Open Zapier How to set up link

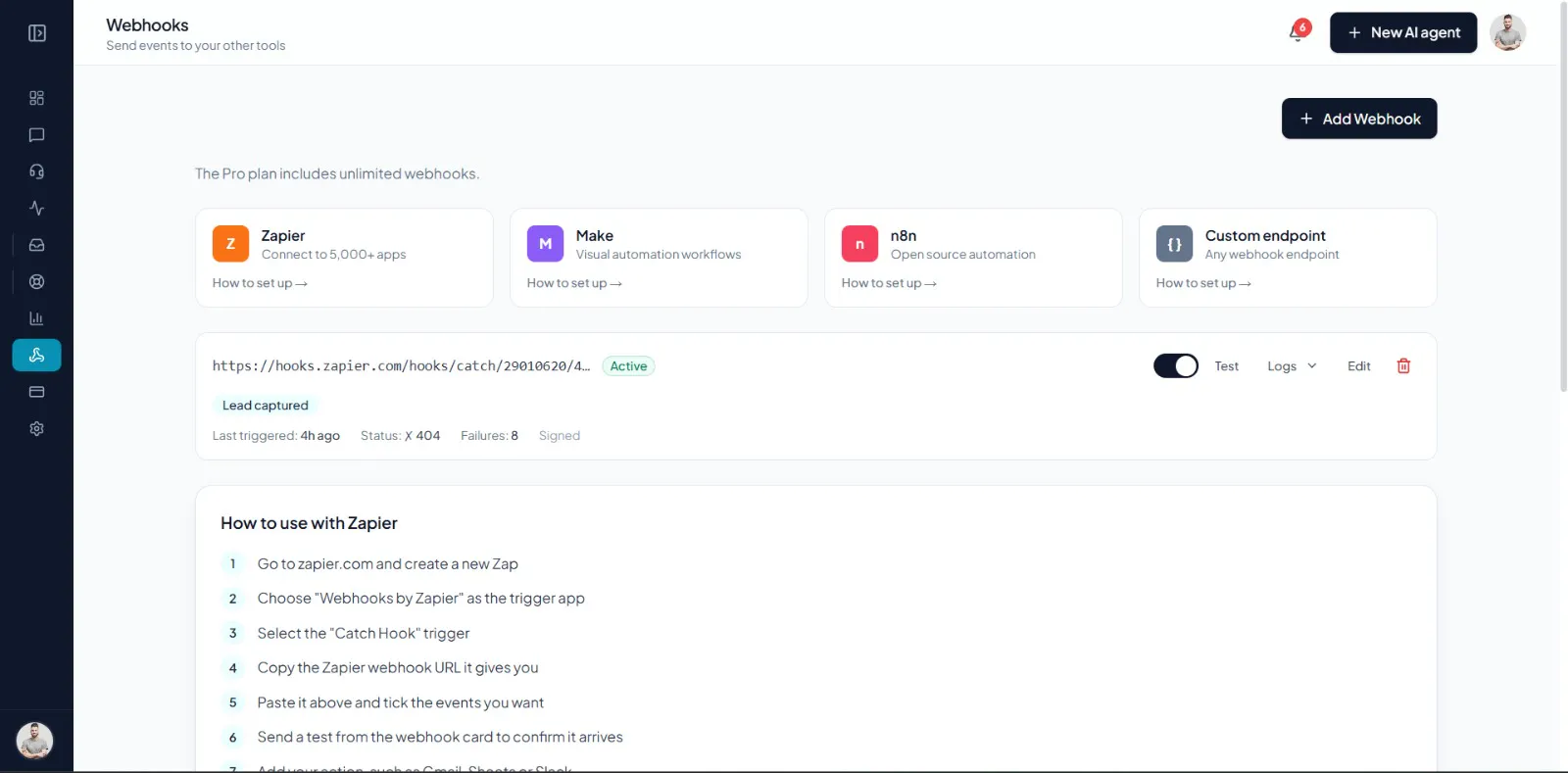point(260,283)
